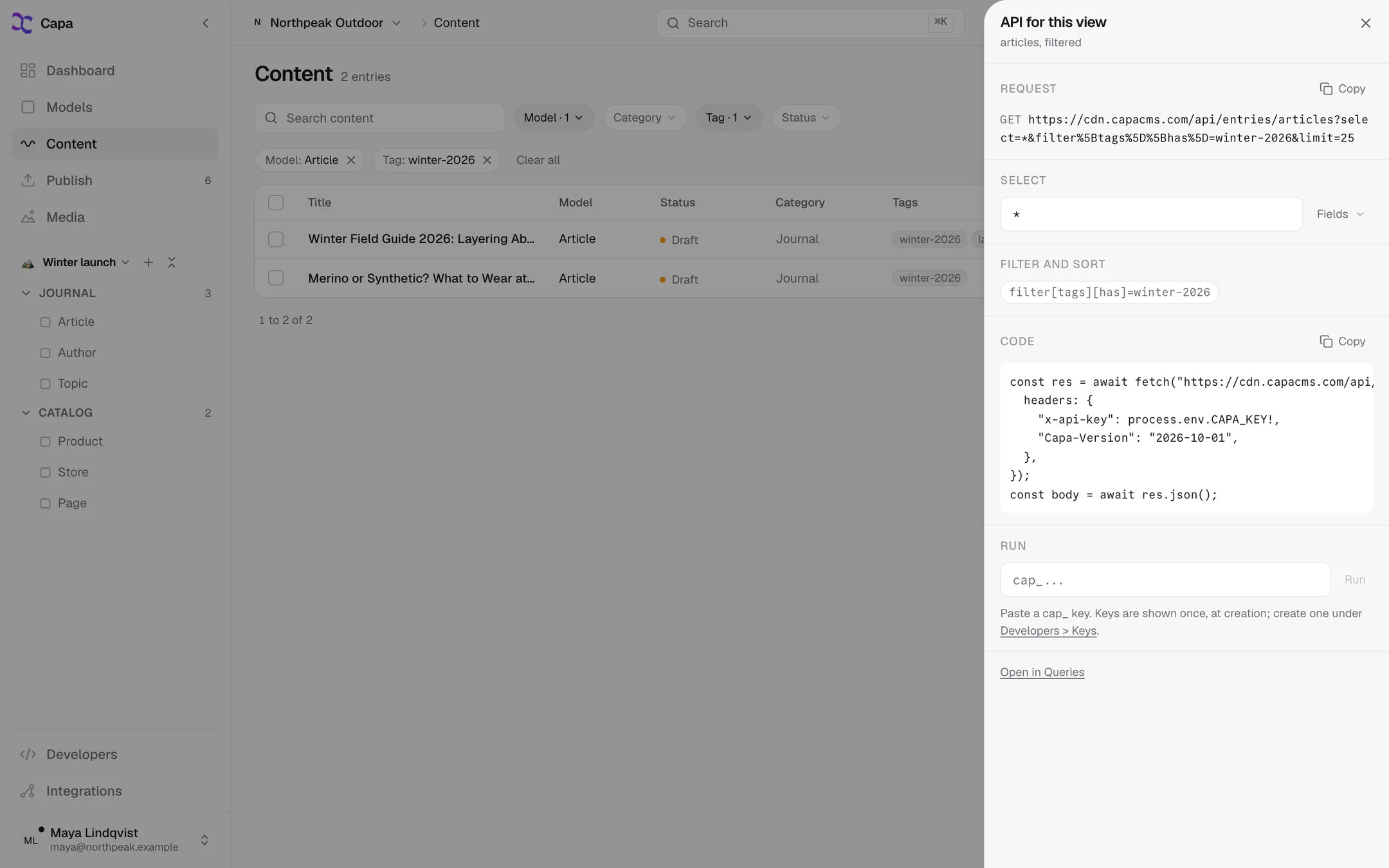Image resolution: width=1389 pixels, height=868 pixels.
Task: Open the Category filter dropdown
Action: 644,118
